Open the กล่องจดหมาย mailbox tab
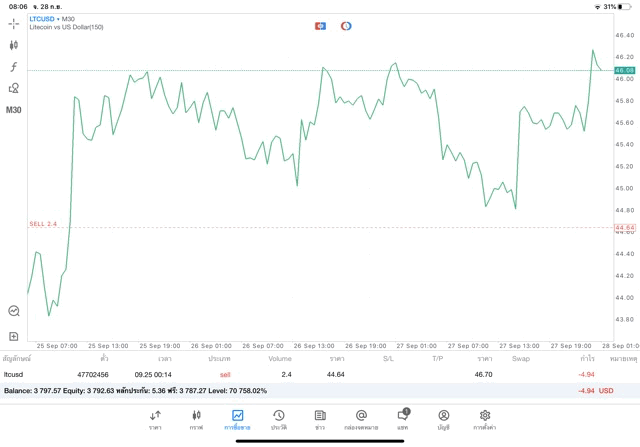Viewport: 640px width, 447px height. pos(361,419)
